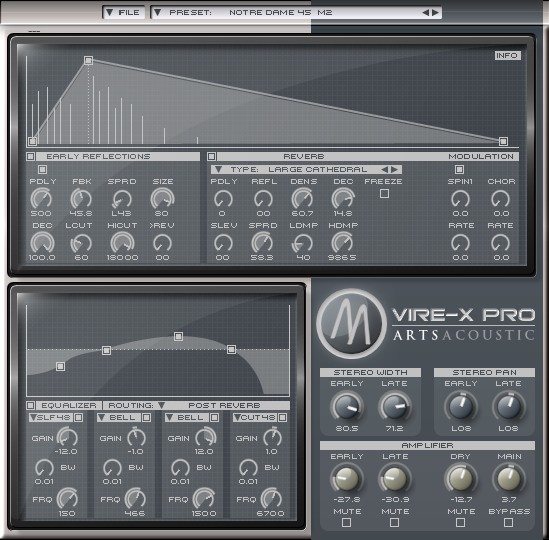Click the LCUT knob showing 60
The height and width of the screenshot is (540, 549).
(x=81, y=243)
